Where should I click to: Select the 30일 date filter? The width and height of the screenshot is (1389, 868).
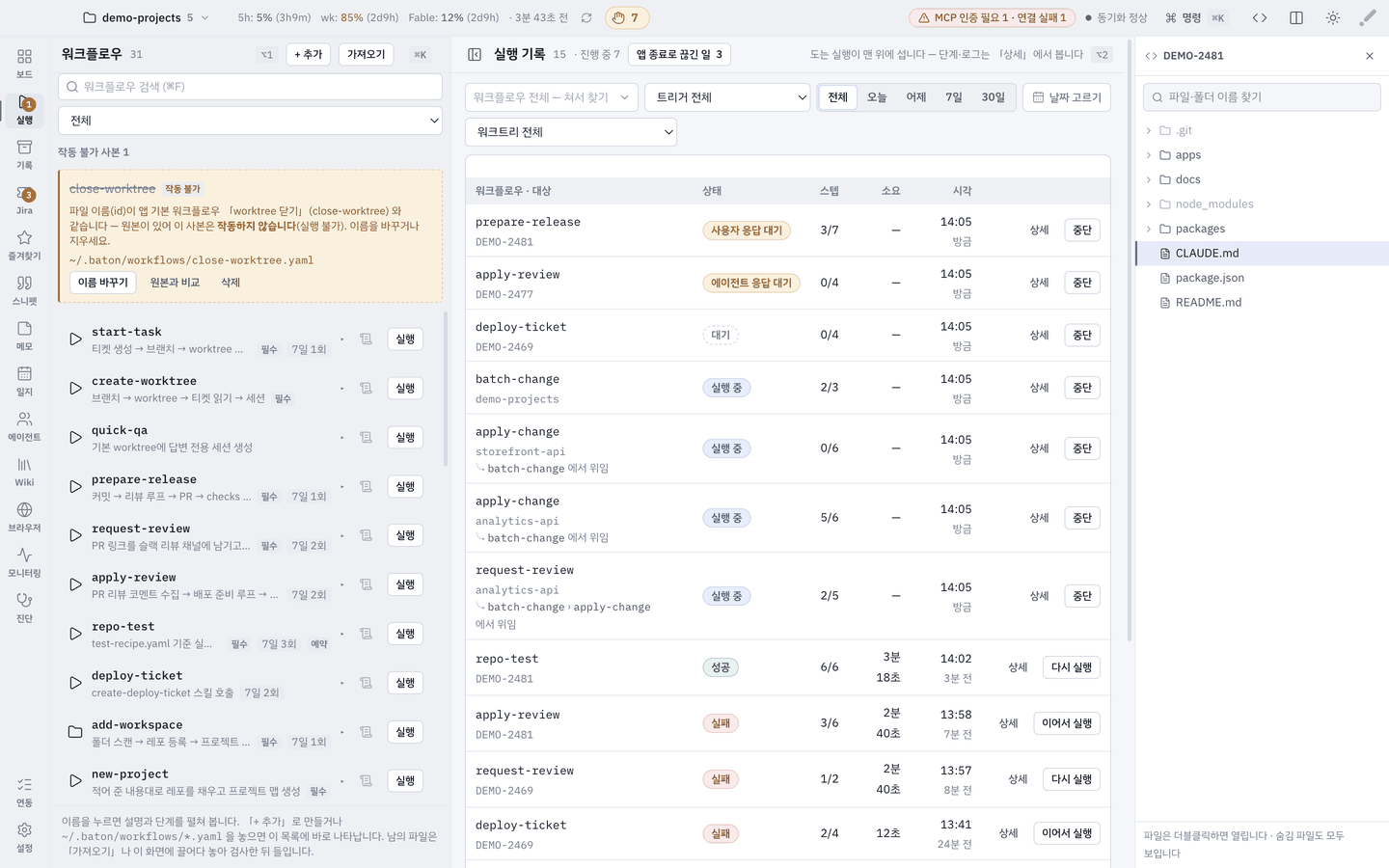coord(994,97)
